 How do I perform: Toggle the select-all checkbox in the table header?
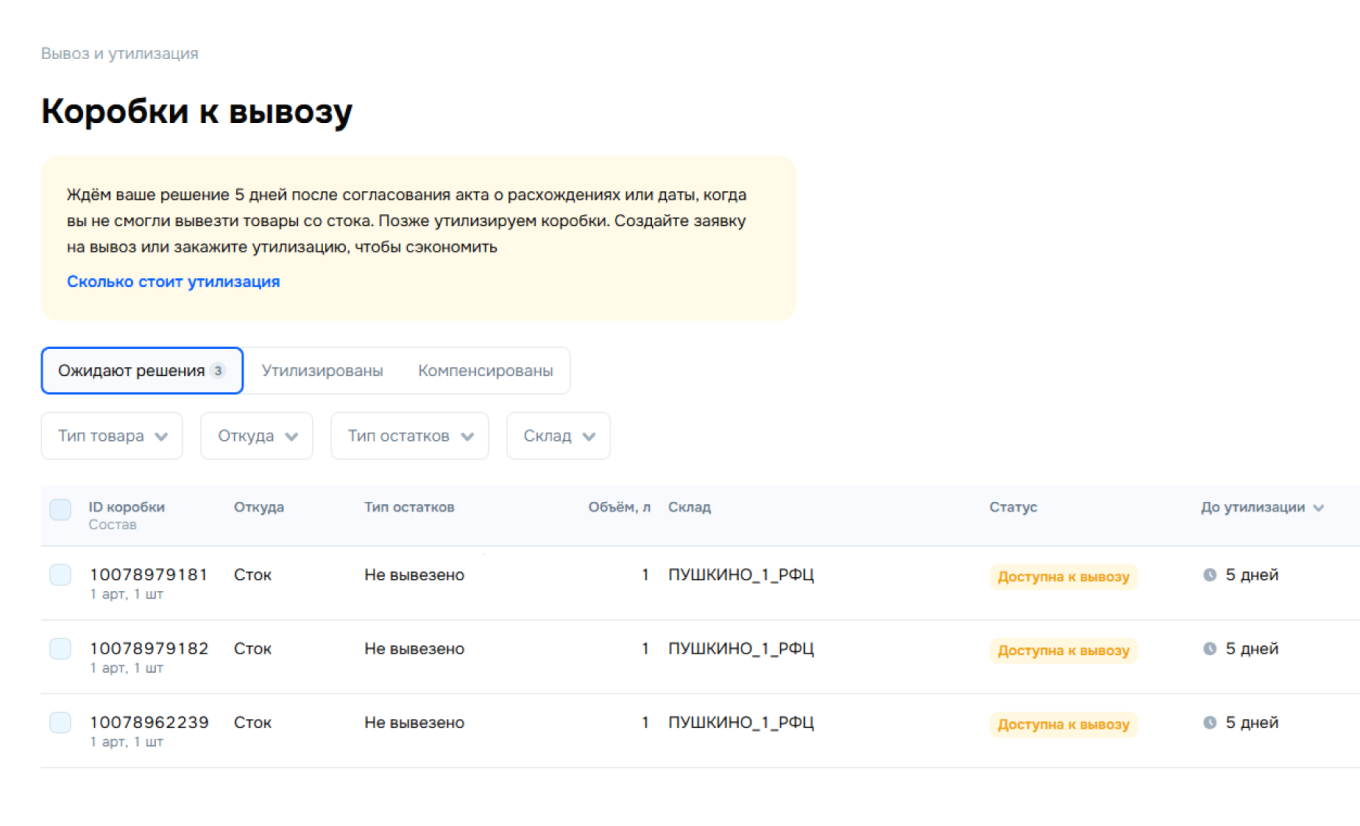[60, 510]
